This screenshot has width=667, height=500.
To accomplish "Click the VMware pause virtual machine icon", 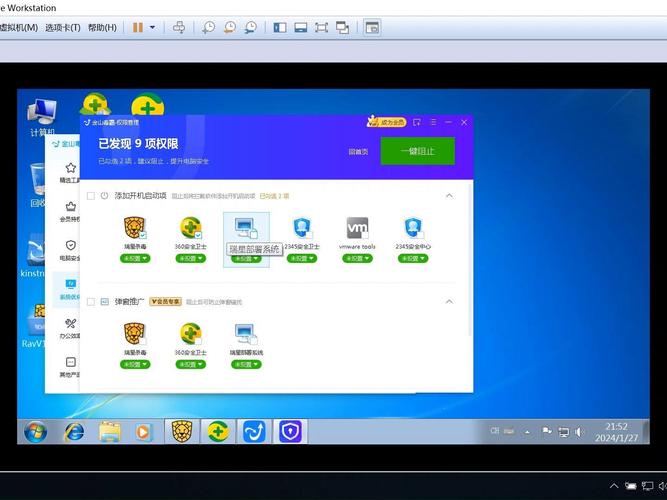I will click(x=137, y=28).
